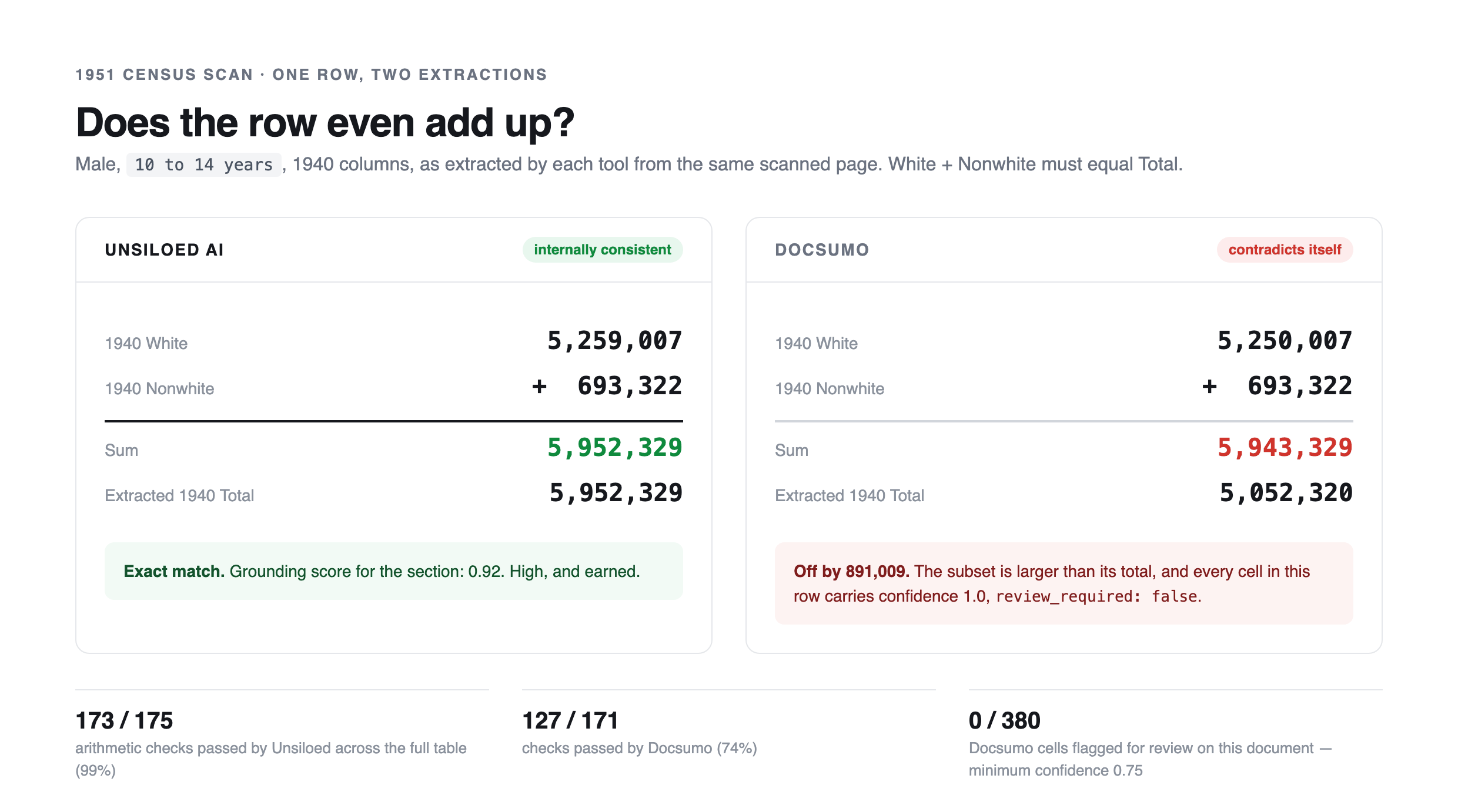Click the DOCSUMO card title
This screenshot has width=1458, height=812.
(x=822, y=250)
